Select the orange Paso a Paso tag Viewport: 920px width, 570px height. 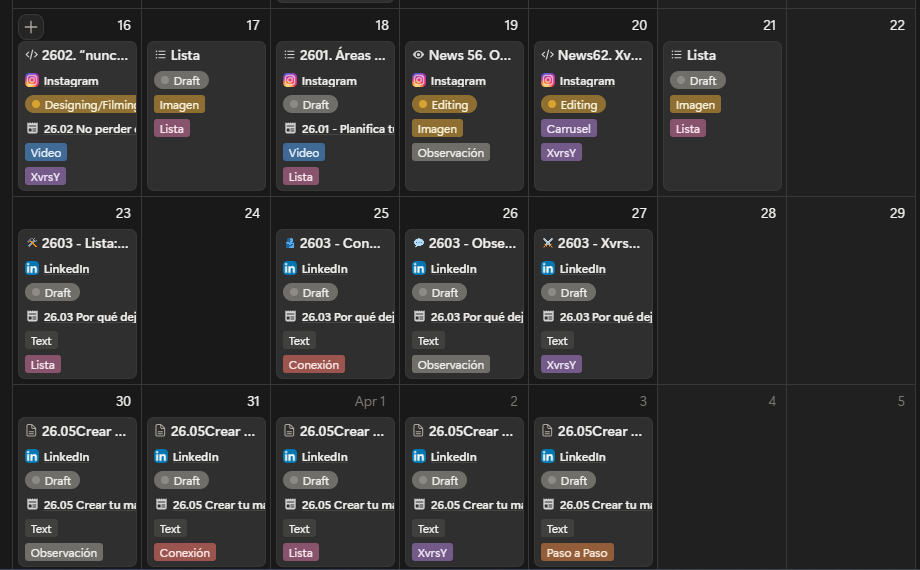click(x=577, y=553)
